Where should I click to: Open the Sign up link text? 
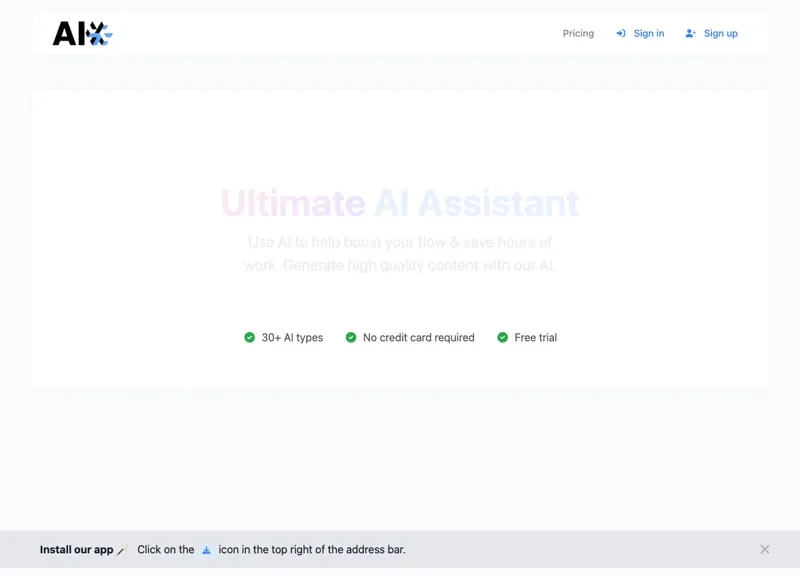720,33
